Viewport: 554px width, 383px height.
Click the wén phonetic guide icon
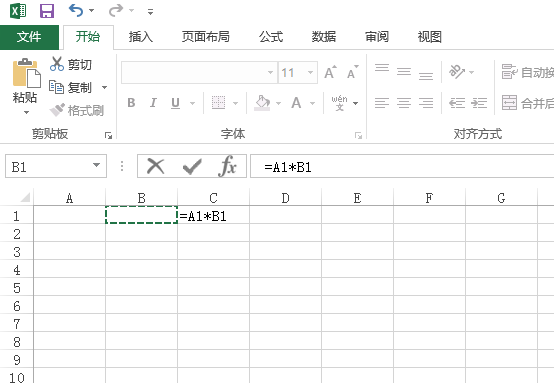339,103
